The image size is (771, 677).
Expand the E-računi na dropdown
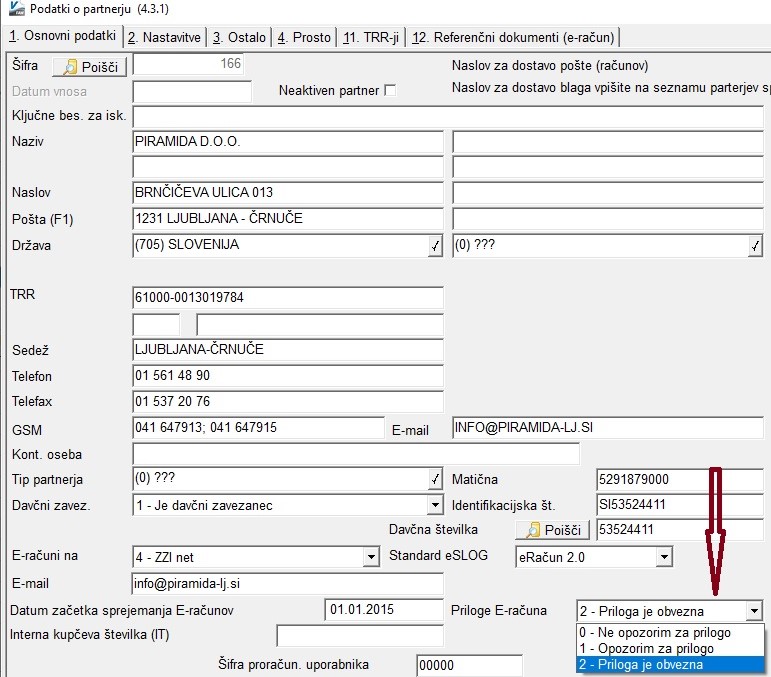click(x=372, y=557)
